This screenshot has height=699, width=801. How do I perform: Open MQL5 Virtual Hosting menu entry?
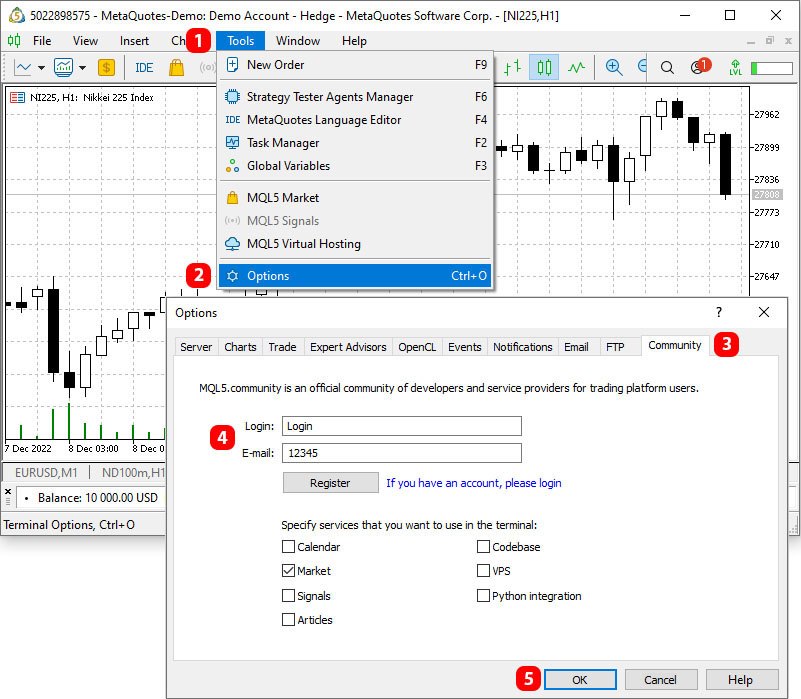(356, 244)
